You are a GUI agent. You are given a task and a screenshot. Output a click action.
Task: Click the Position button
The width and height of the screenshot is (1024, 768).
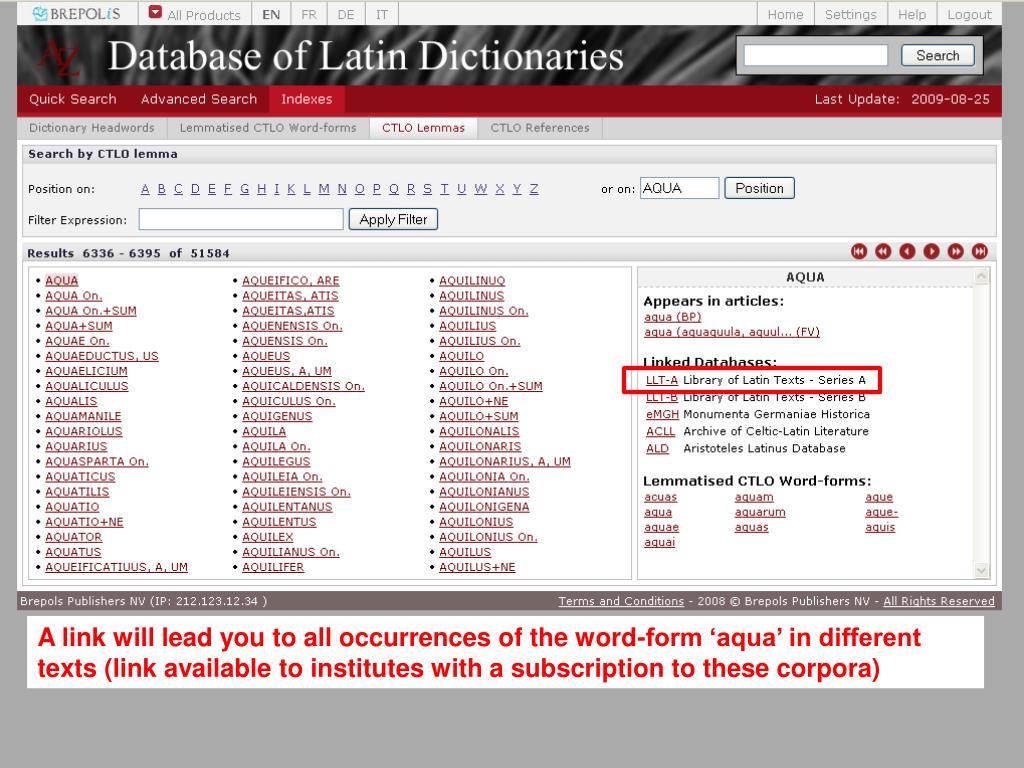(760, 188)
